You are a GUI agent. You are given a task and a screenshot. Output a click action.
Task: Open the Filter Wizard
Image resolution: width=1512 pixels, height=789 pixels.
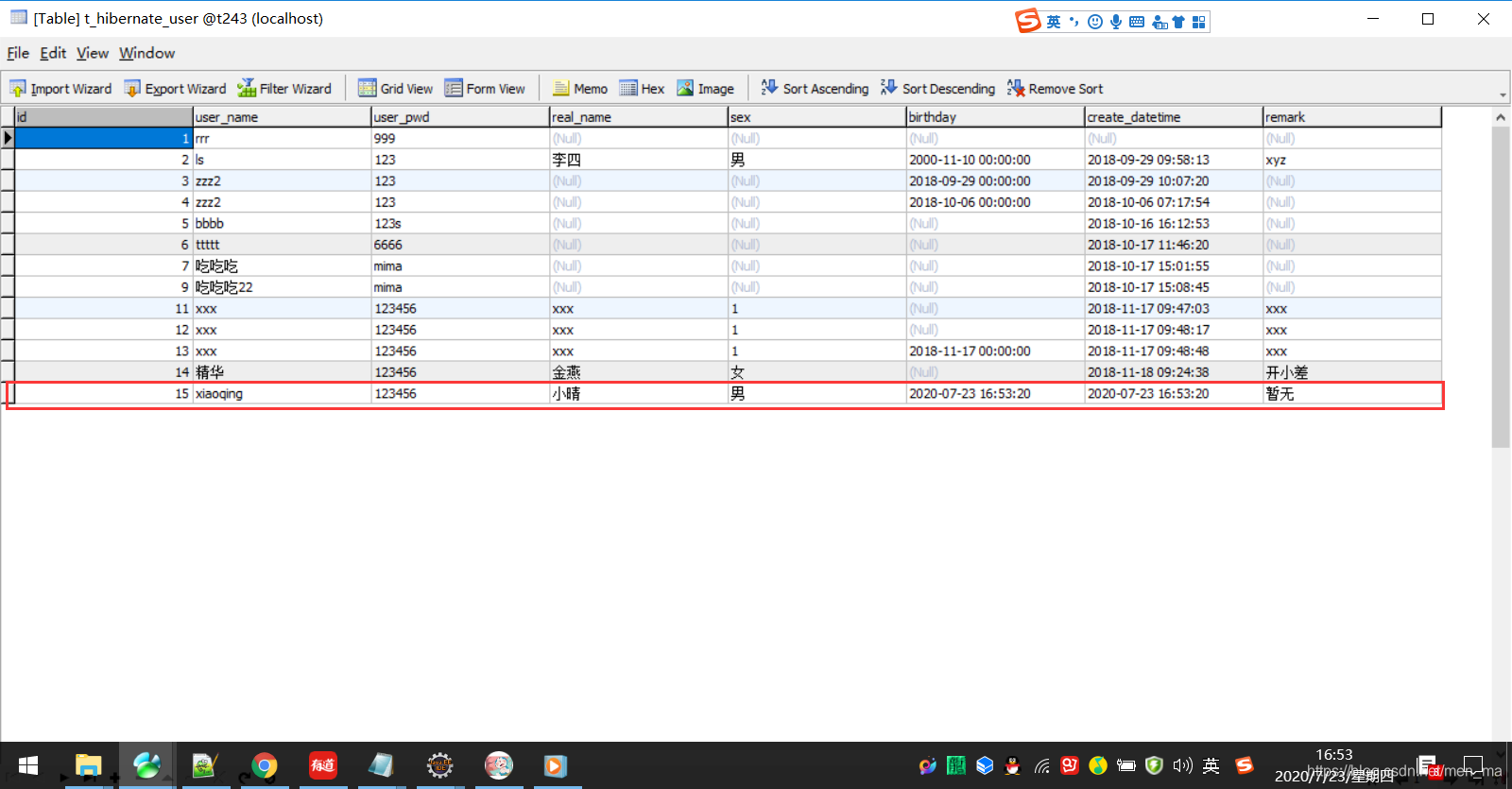(284, 89)
